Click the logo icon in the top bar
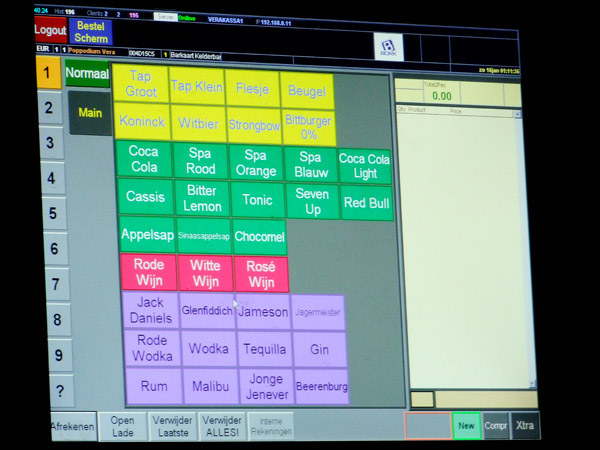The width and height of the screenshot is (600, 450). coord(388,47)
